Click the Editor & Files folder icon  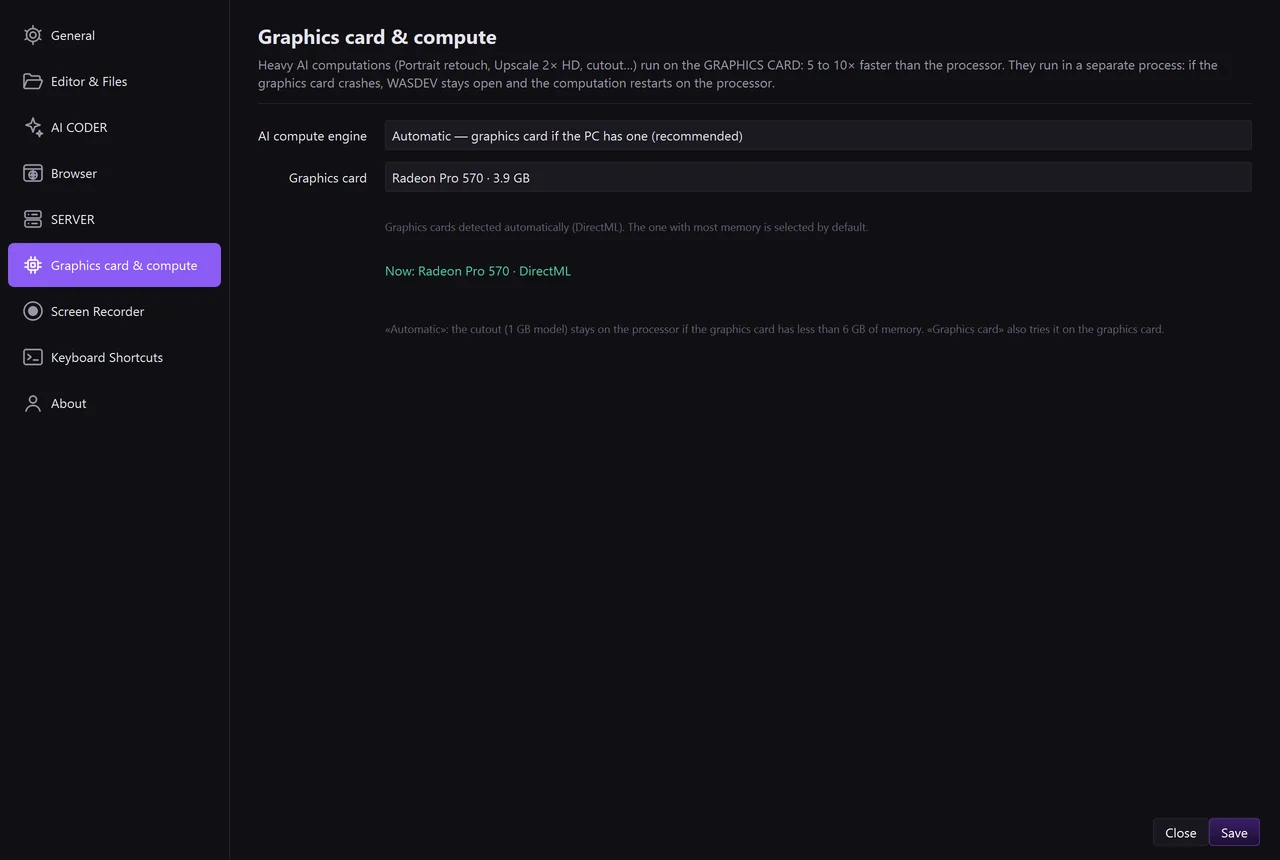click(33, 81)
